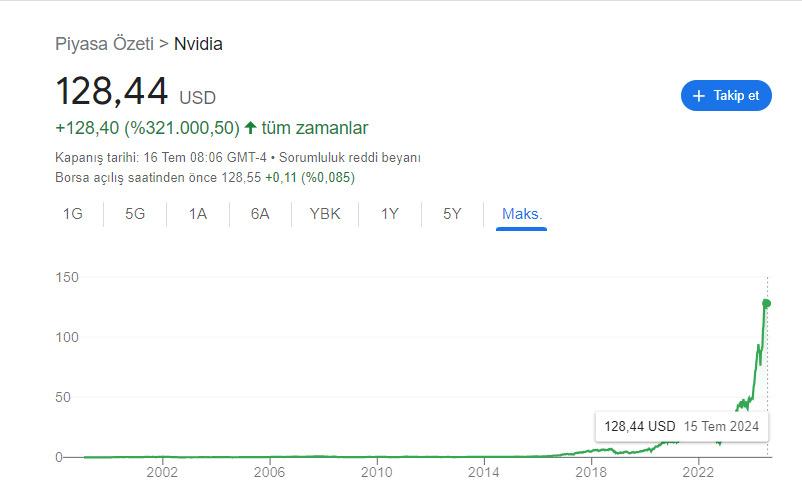
Task: Select the 5Y time range tab
Action: [x=452, y=214]
